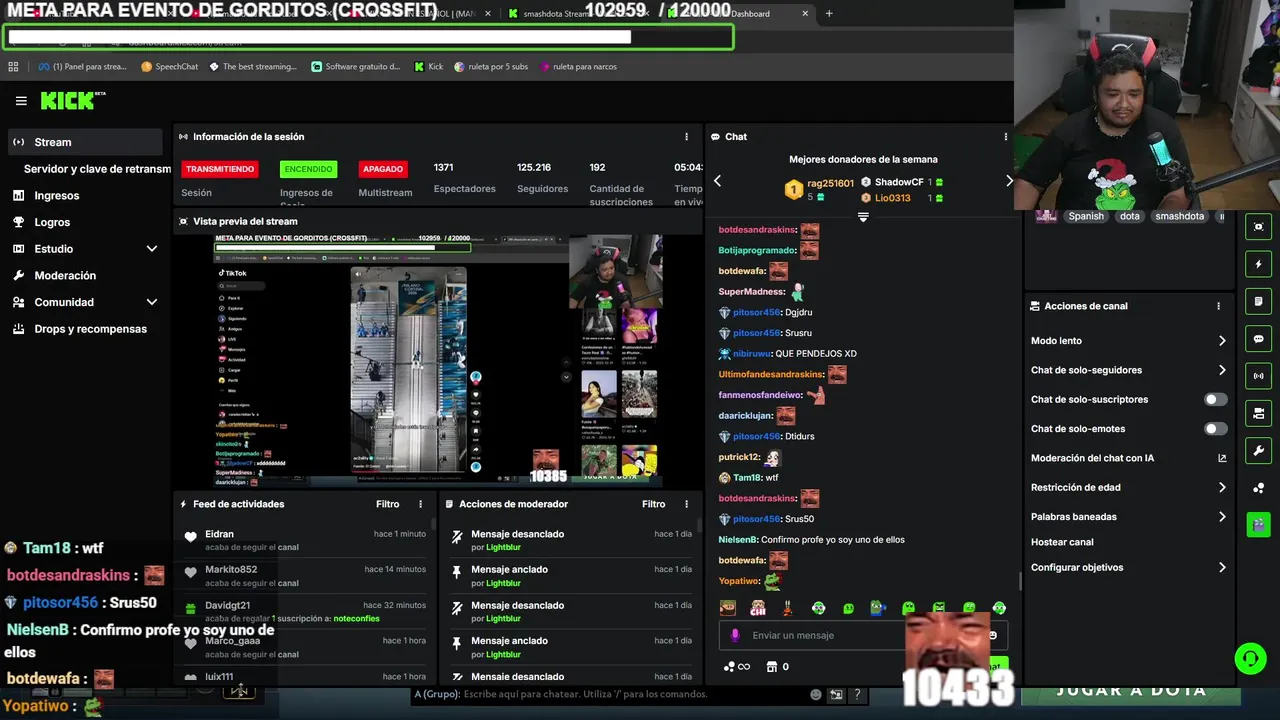Open new browser tab with plus button

click(829, 14)
